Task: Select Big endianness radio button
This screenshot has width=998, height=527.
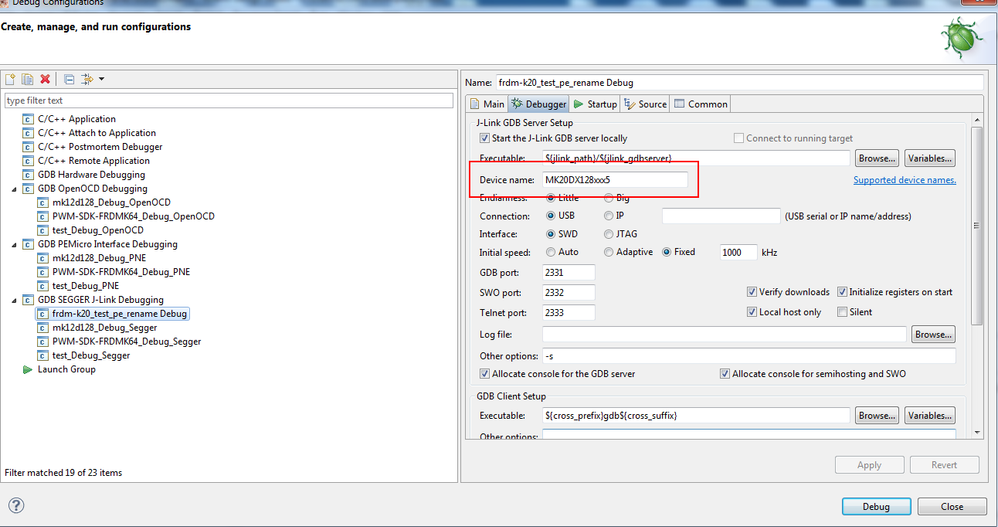Action: [x=608, y=198]
